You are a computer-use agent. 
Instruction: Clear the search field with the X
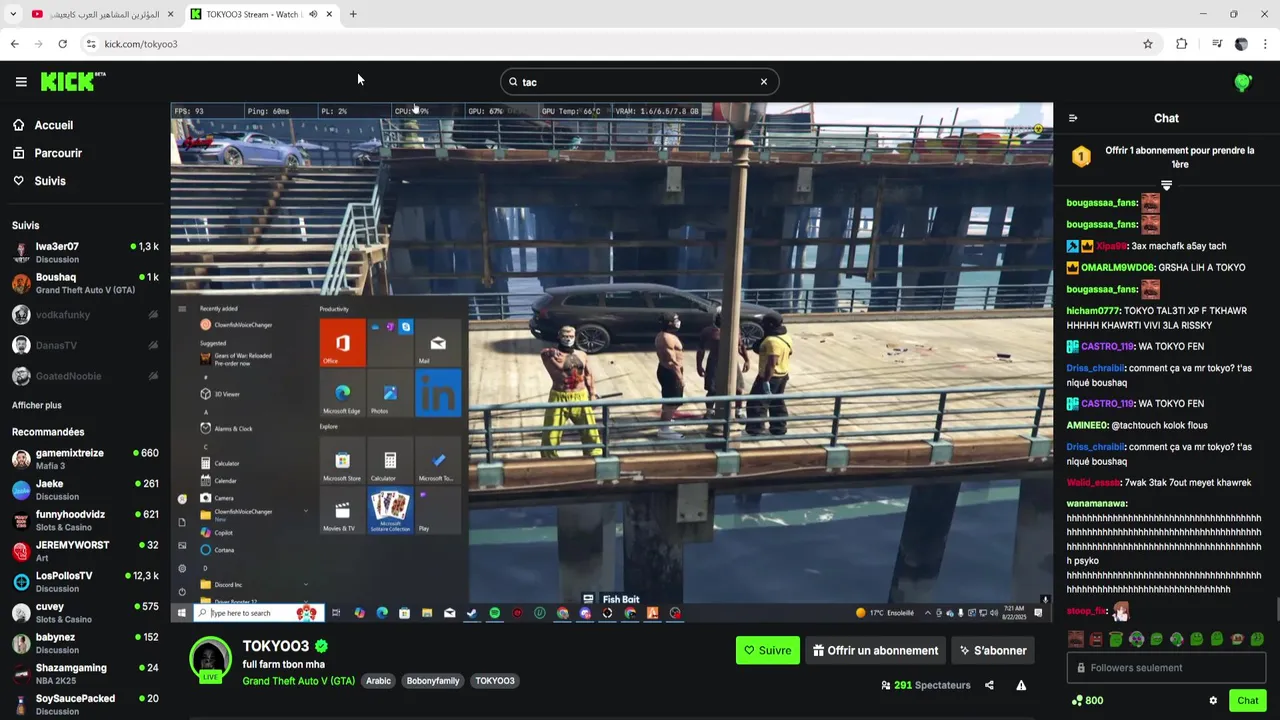(x=764, y=82)
